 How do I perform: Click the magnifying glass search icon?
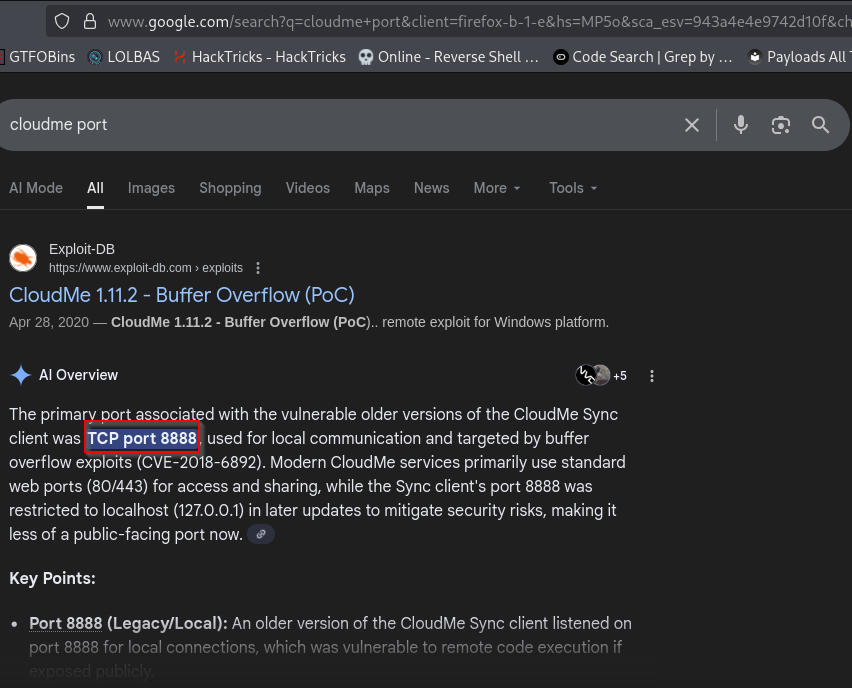coord(821,125)
